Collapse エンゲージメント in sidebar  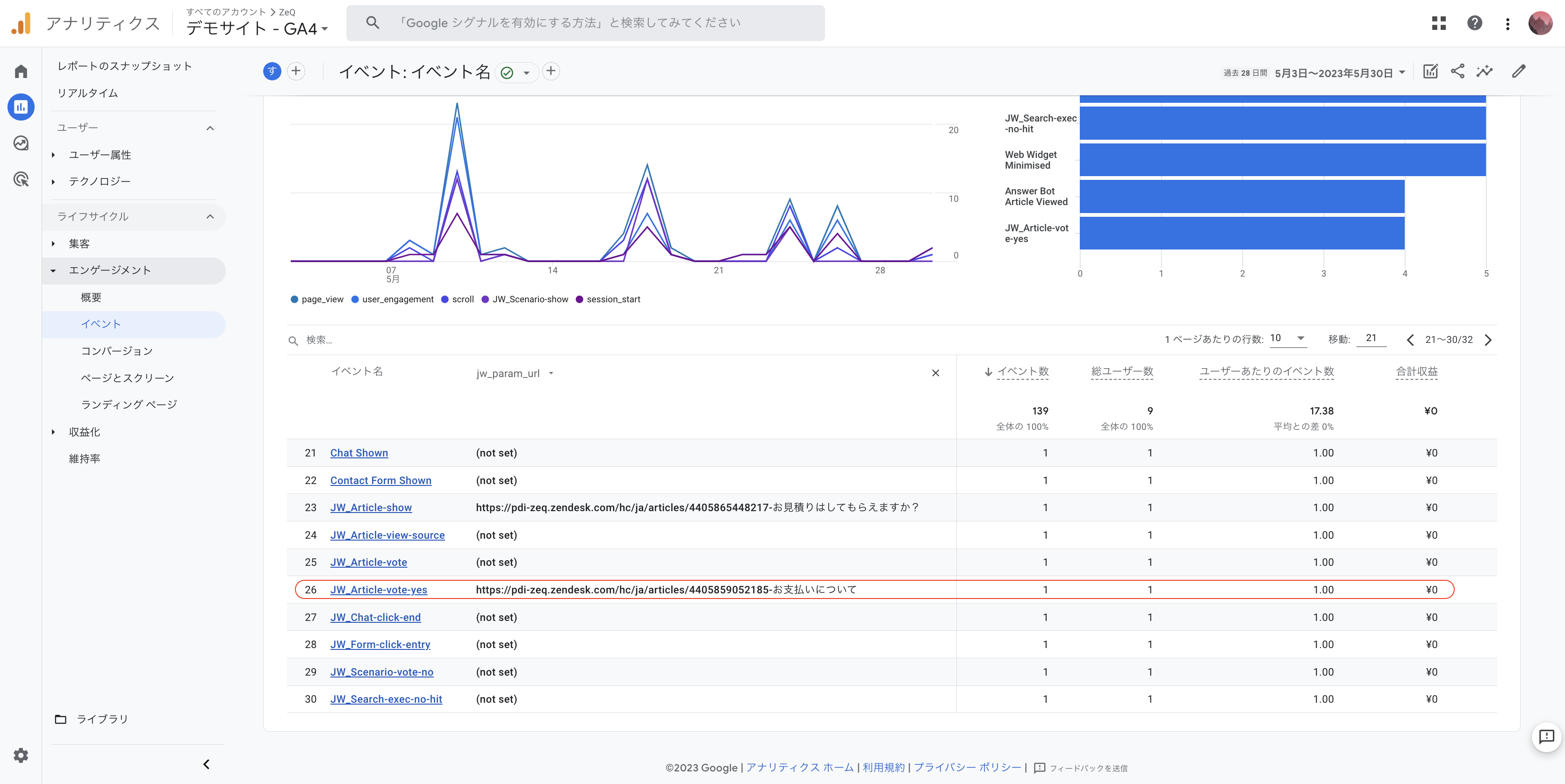pyautogui.click(x=53, y=270)
